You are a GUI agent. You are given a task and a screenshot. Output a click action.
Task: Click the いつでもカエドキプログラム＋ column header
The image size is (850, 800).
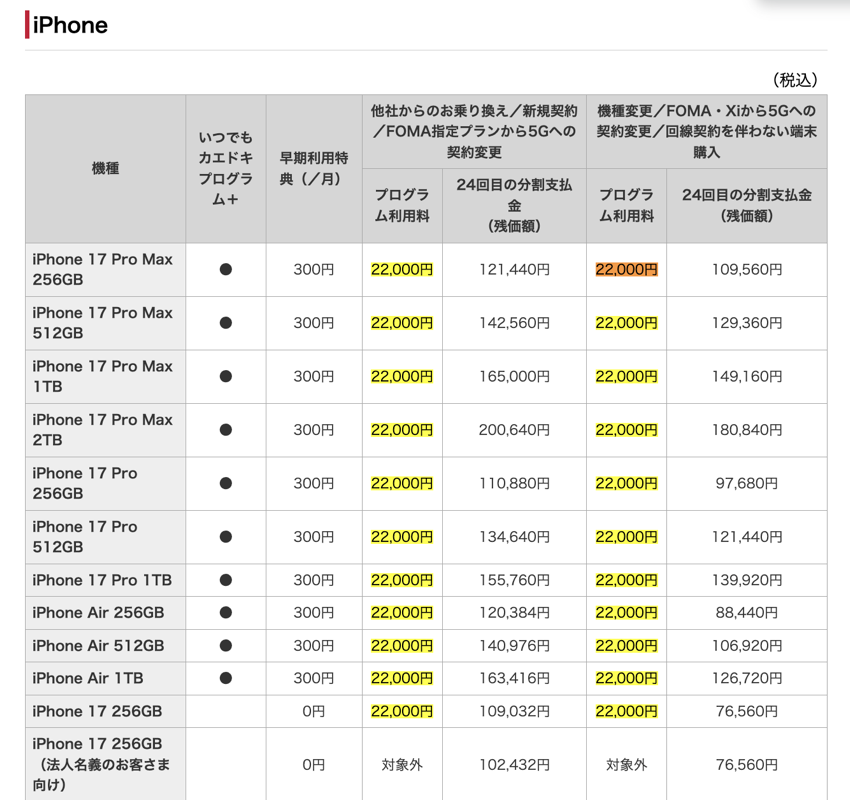225,168
